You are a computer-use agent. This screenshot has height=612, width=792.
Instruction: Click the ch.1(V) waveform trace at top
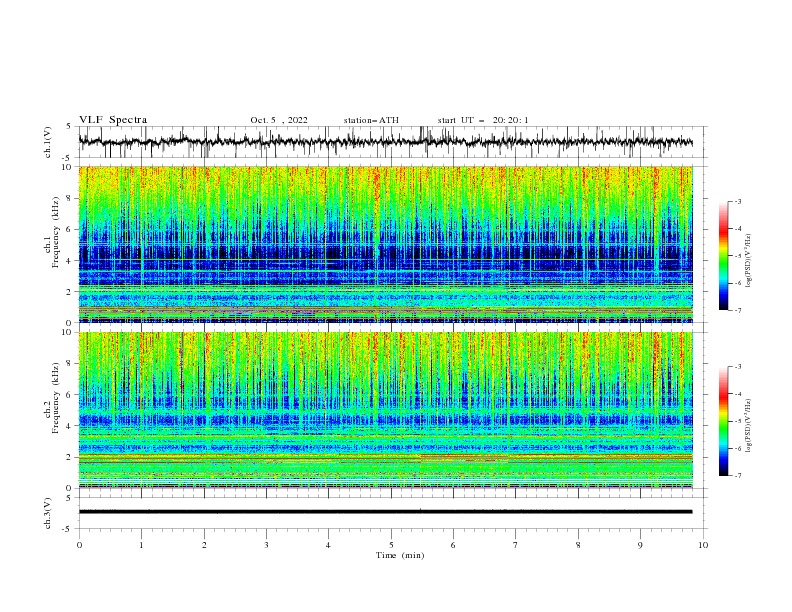[385, 142]
